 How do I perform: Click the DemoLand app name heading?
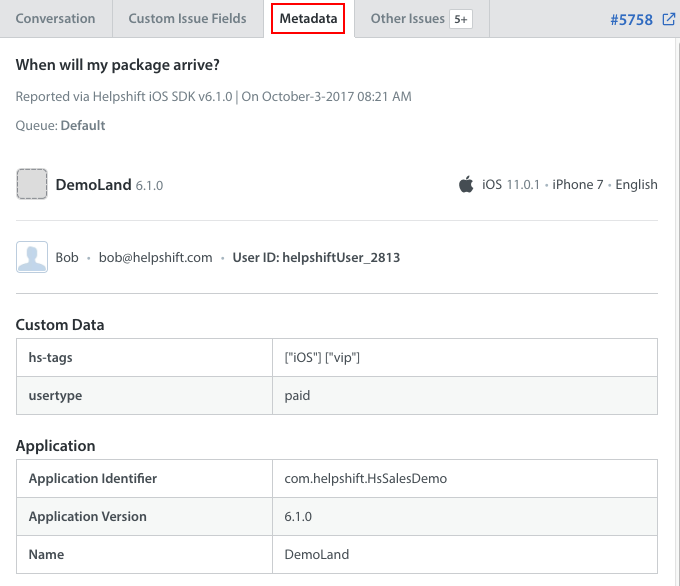[x=93, y=184]
